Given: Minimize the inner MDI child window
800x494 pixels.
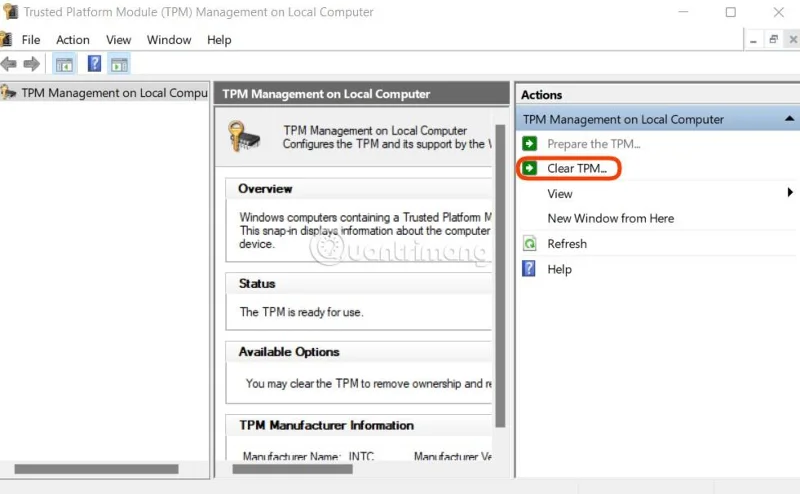Looking at the screenshot, I should (753, 40).
